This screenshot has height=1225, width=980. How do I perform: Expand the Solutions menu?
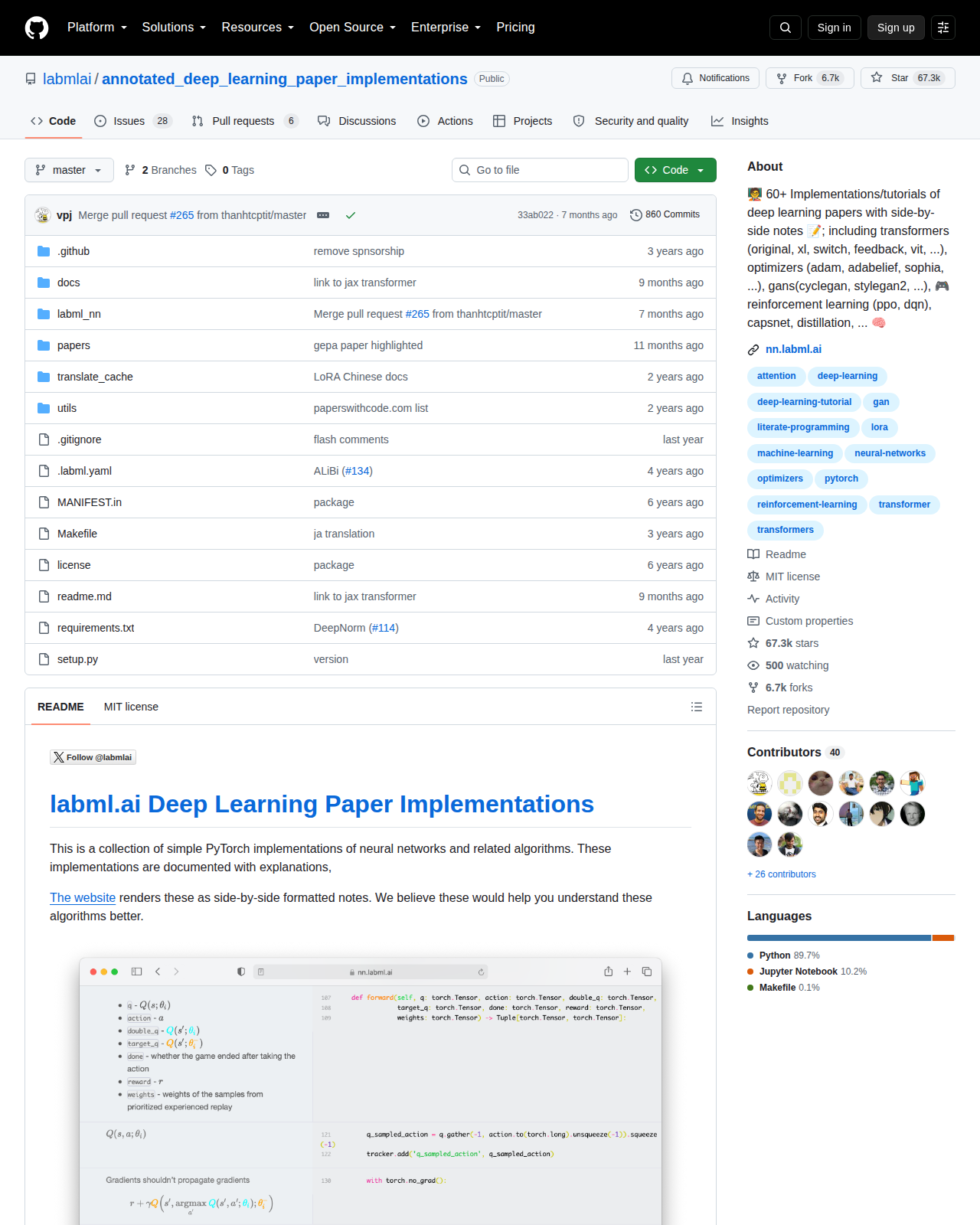coord(174,28)
